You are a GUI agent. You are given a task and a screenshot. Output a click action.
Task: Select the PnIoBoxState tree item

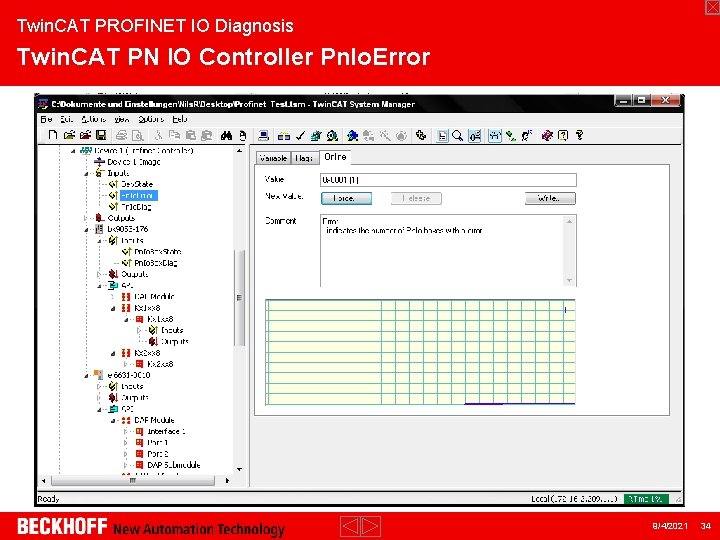click(158, 252)
